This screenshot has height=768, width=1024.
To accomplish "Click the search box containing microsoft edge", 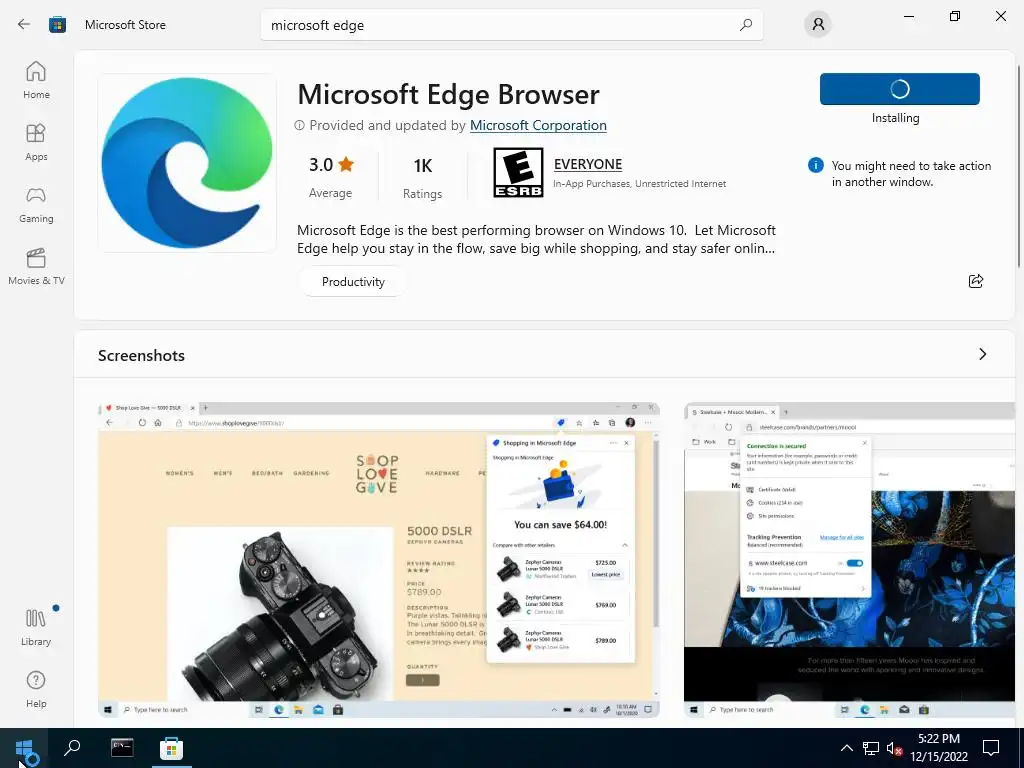I will pyautogui.click(x=511, y=25).
